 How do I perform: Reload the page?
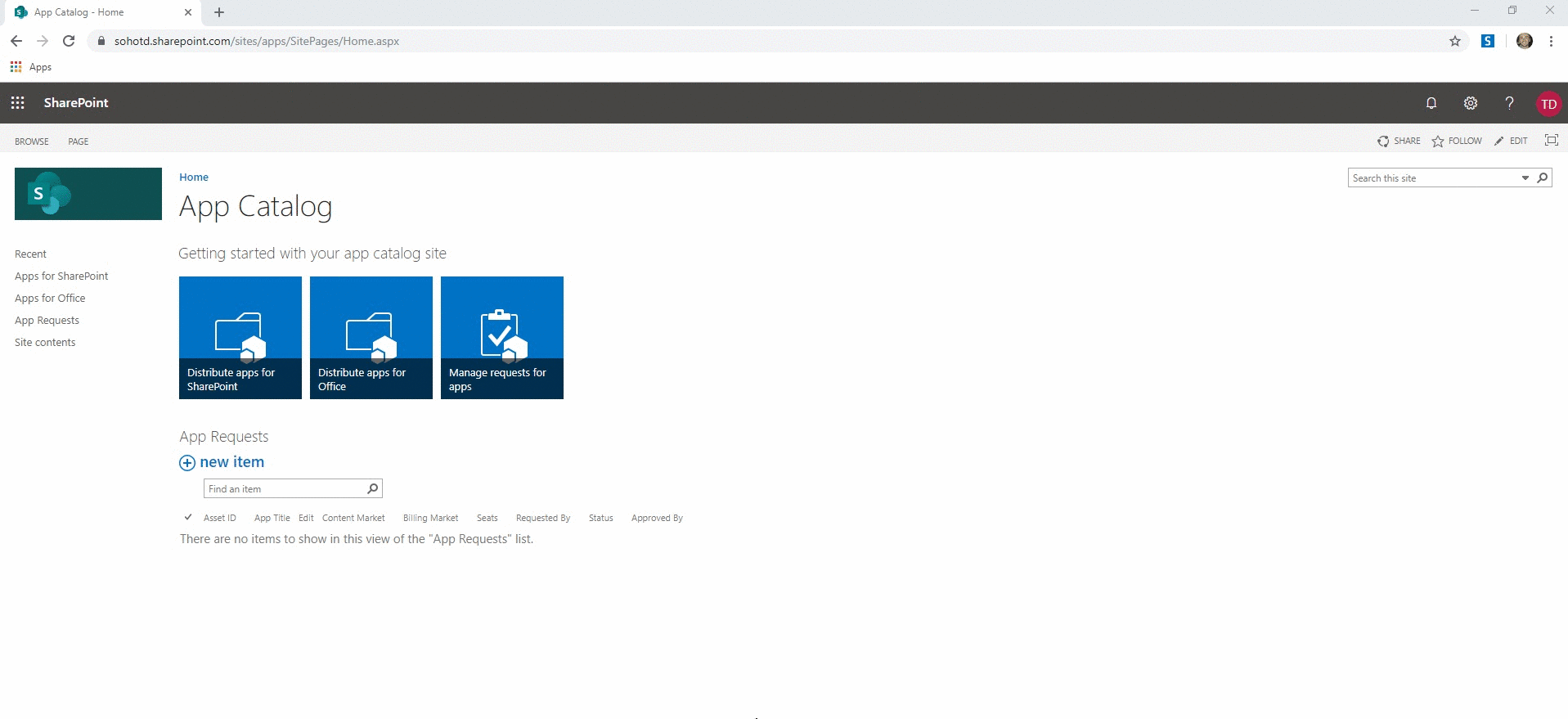point(69,41)
